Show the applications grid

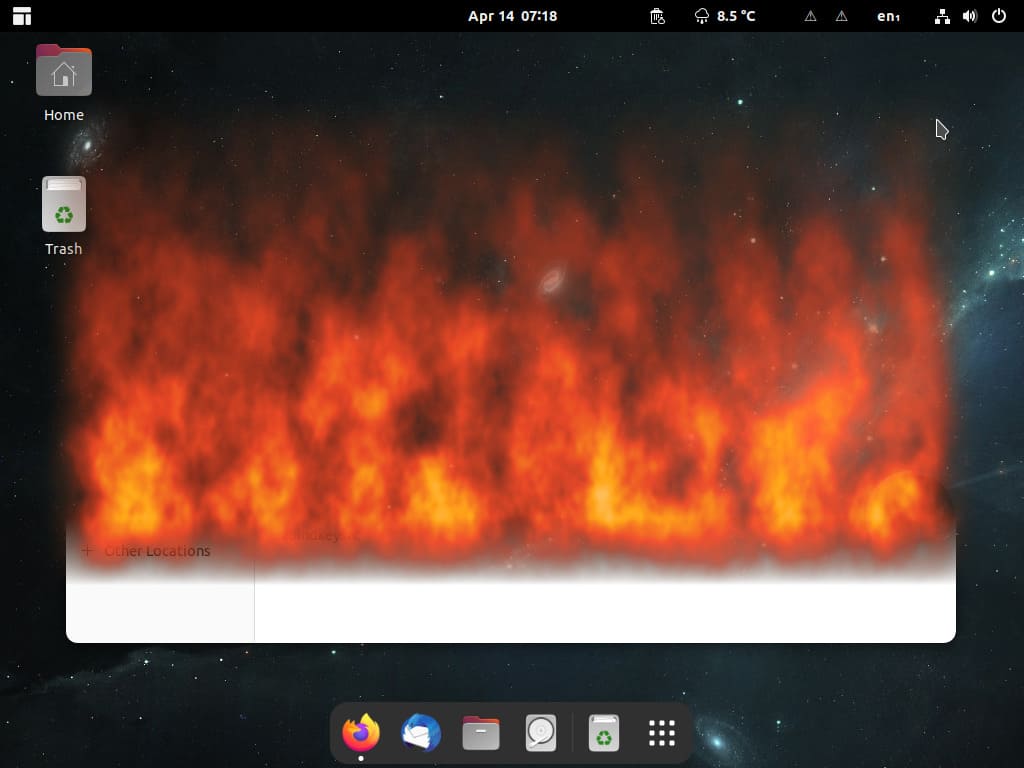[x=662, y=733]
